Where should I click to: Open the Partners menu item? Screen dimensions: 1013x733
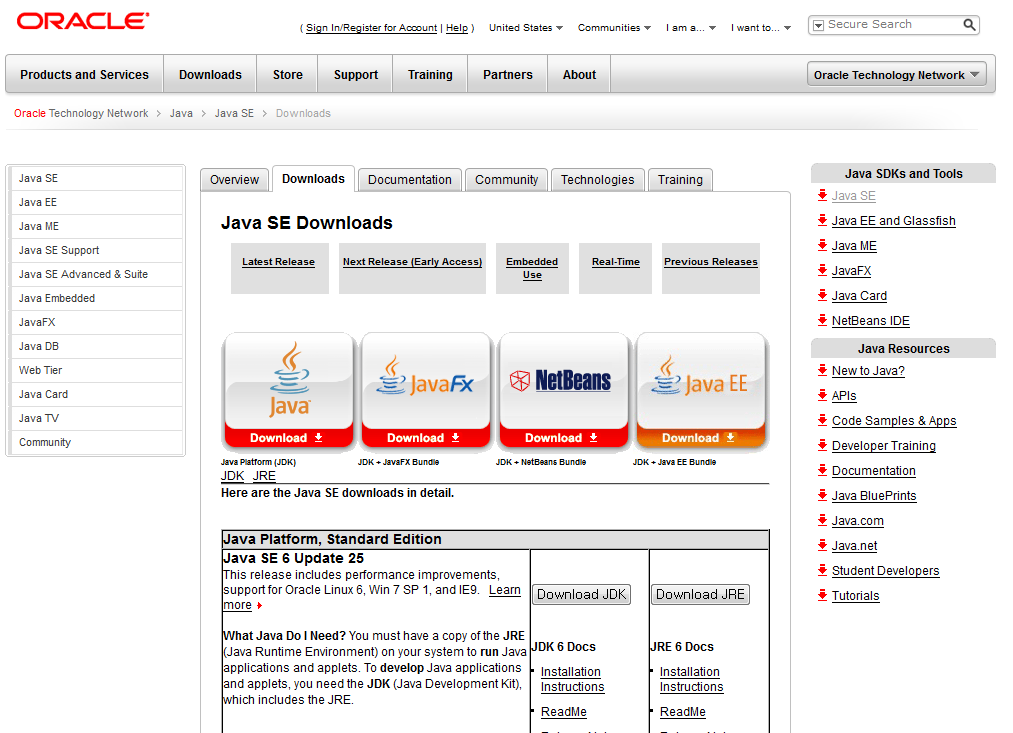coord(508,74)
